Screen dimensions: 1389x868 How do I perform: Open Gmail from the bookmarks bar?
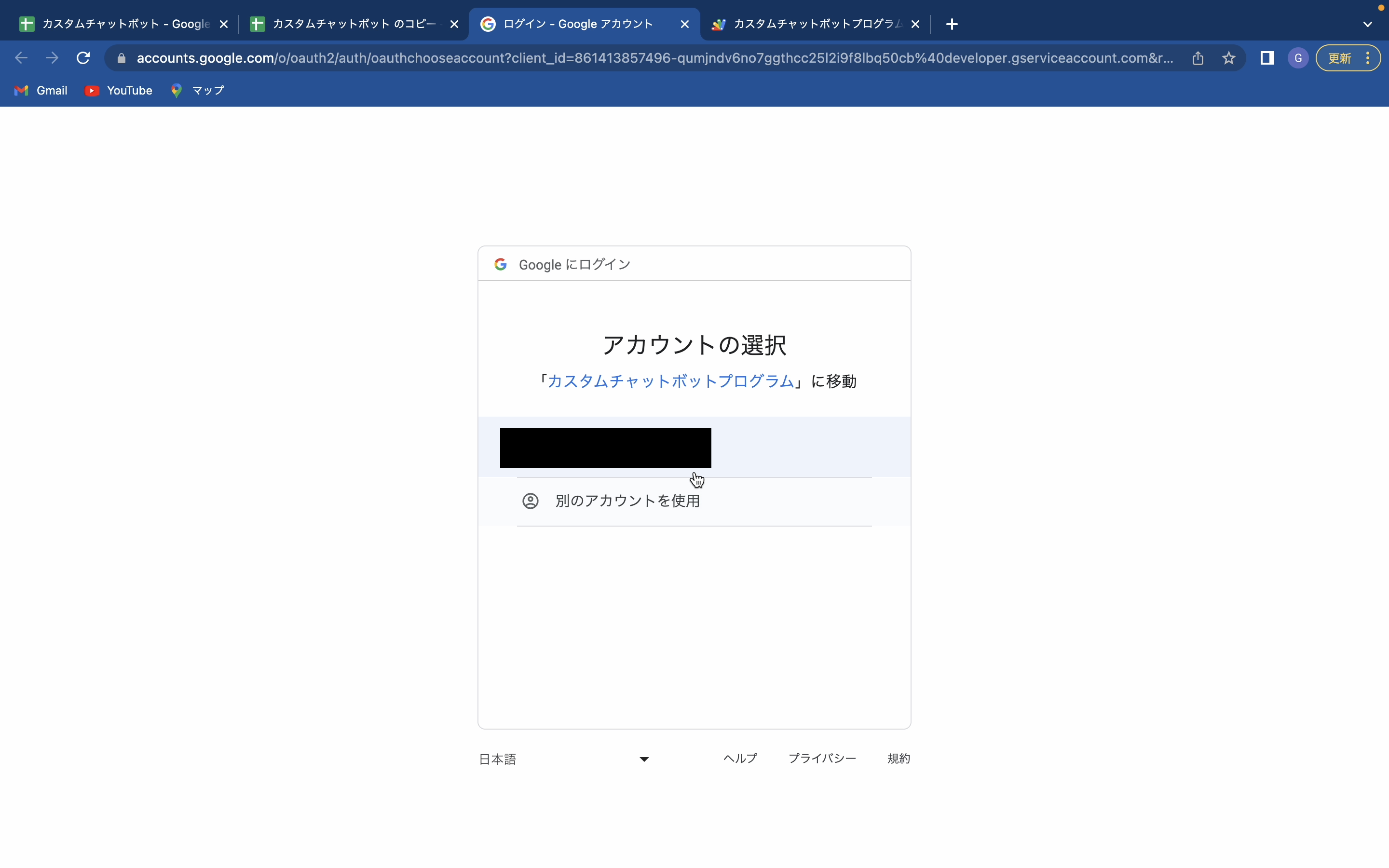tap(40, 90)
